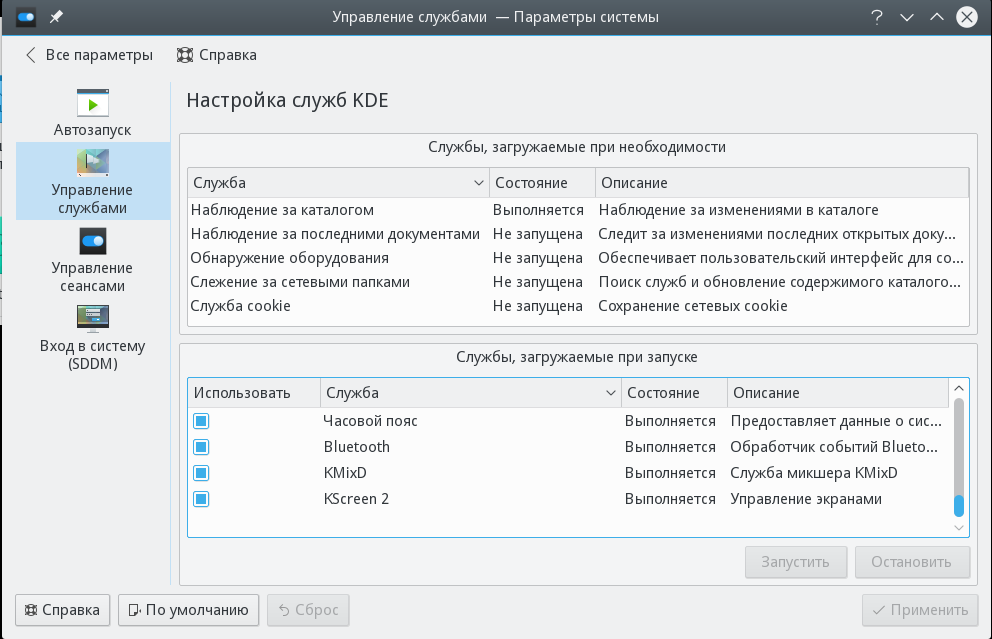Disable the Bluetooth service checkbox
The width and height of the screenshot is (992, 639).
[201, 447]
